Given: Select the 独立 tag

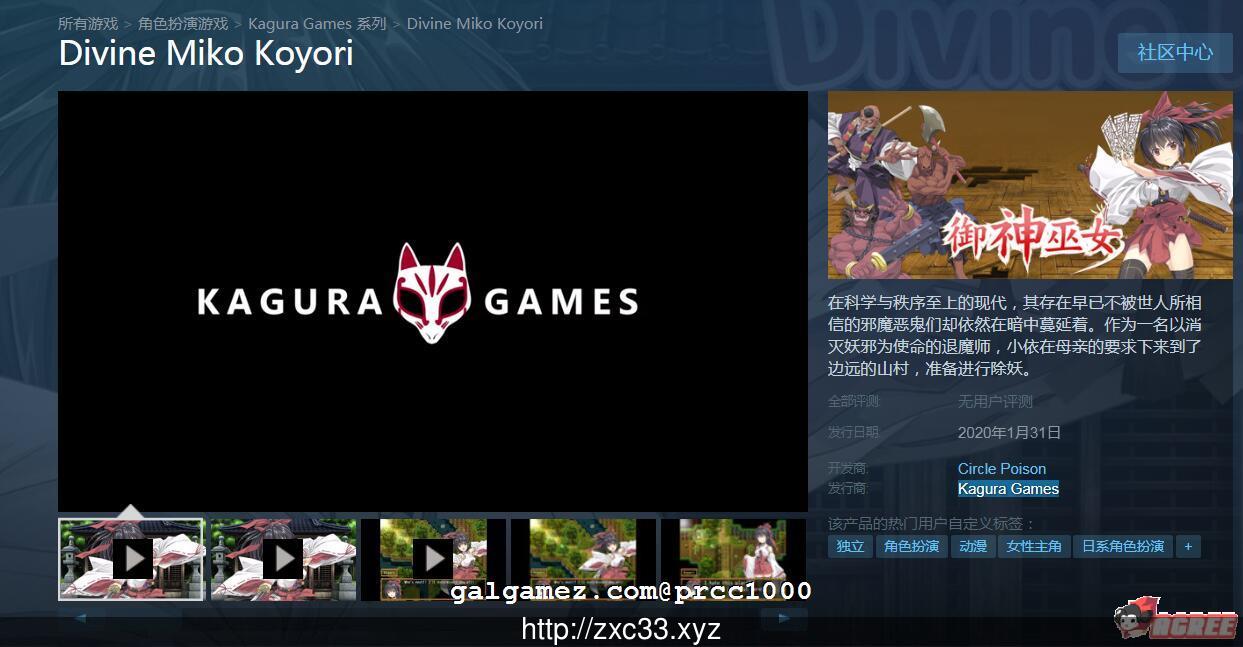Looking at the screenshot, I should (850, 546).
